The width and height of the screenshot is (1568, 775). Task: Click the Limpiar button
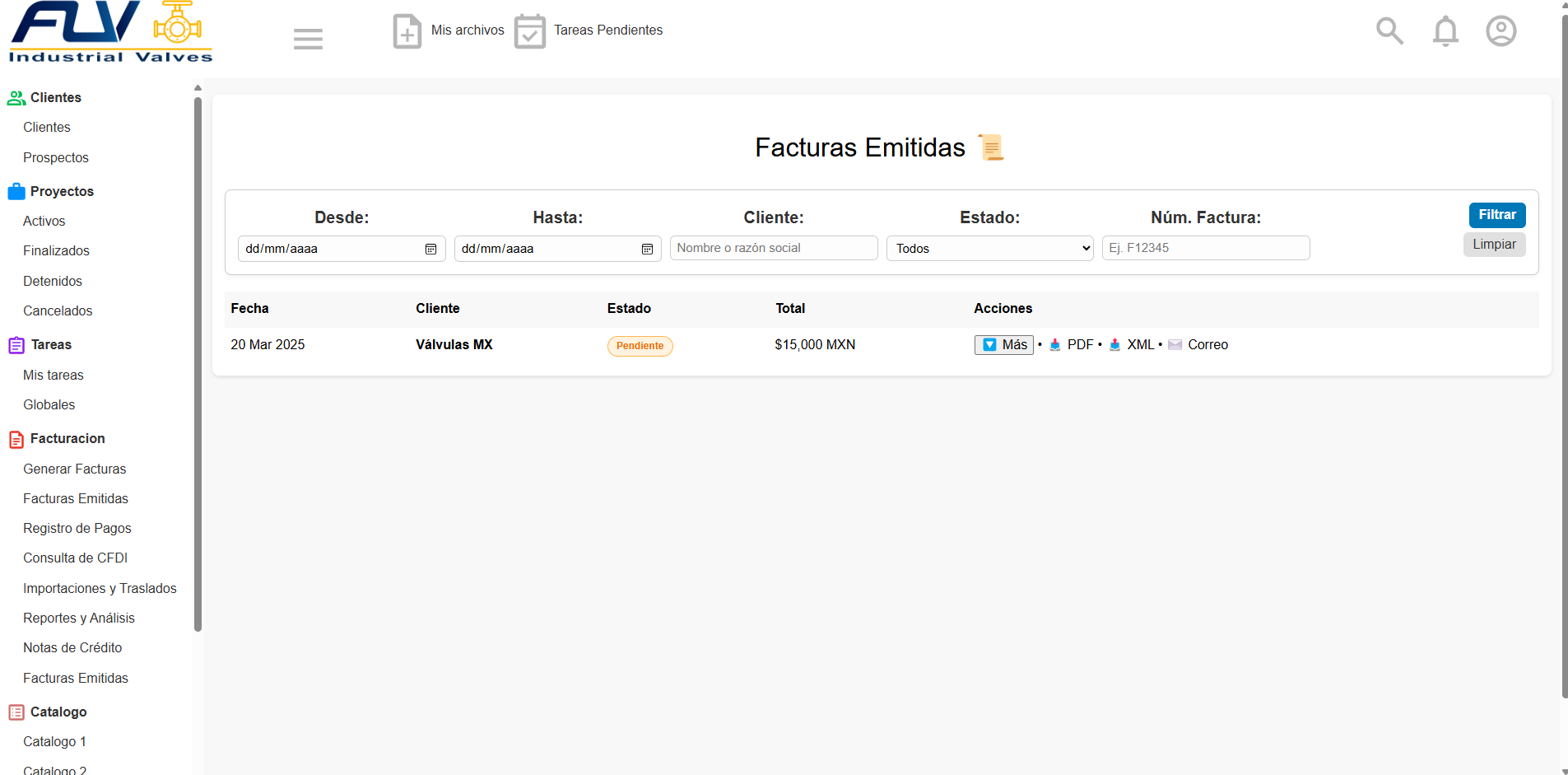click(1494, 245)
